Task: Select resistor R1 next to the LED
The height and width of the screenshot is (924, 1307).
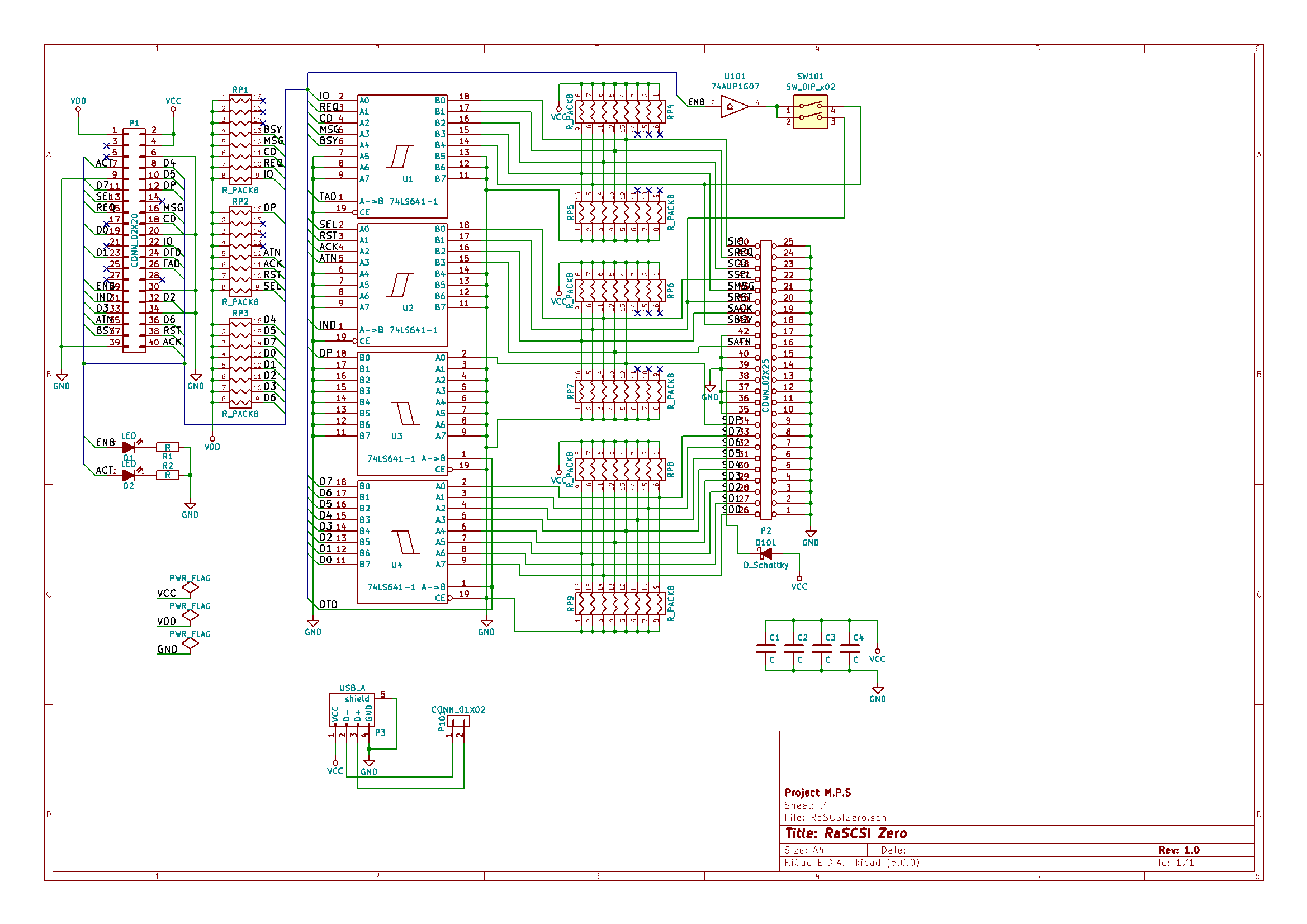Action: pos(167,448)
